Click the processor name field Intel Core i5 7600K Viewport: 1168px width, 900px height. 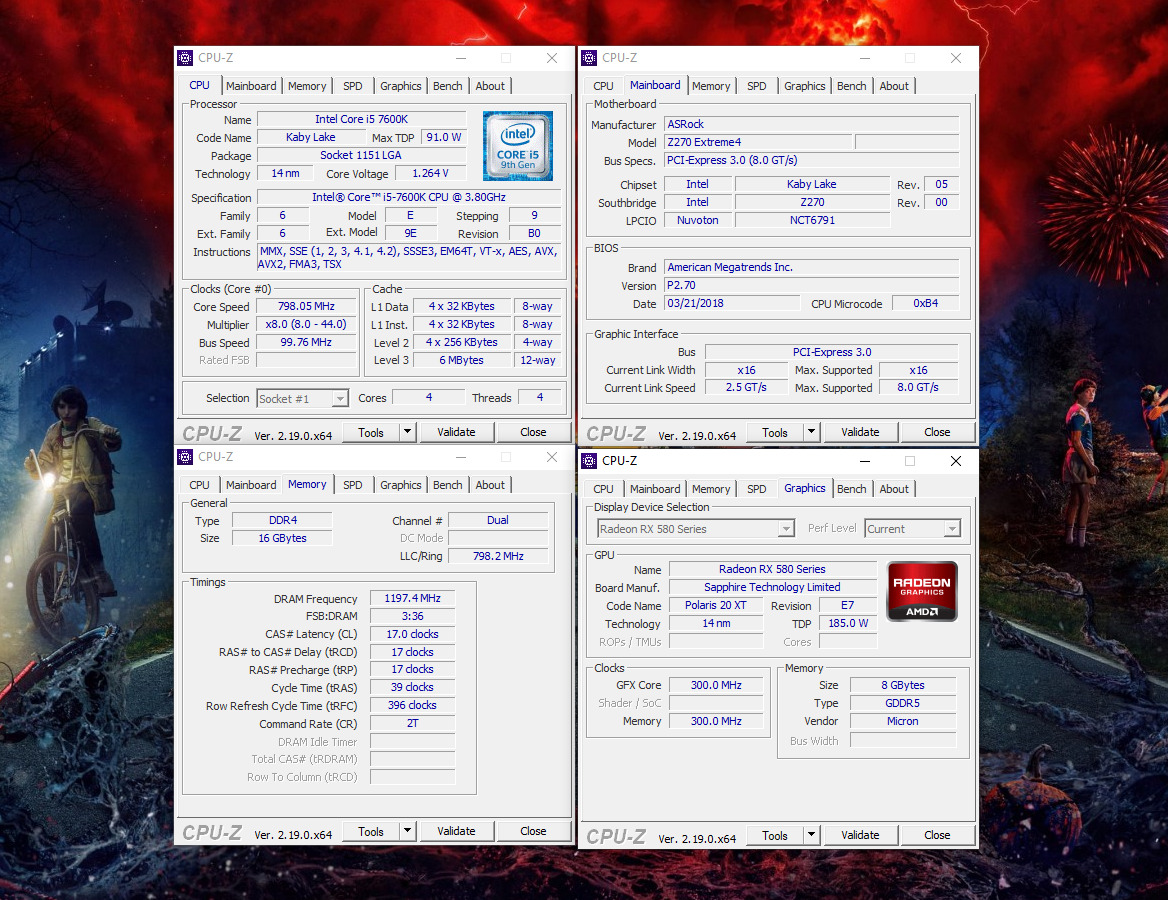[x=361, y=119]
